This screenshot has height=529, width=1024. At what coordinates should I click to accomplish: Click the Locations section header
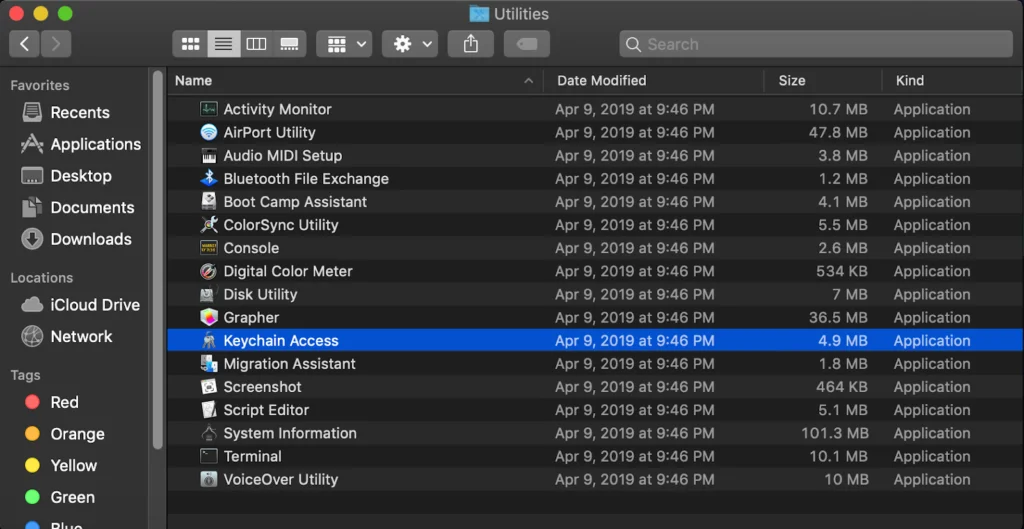[x=41, y=278]
